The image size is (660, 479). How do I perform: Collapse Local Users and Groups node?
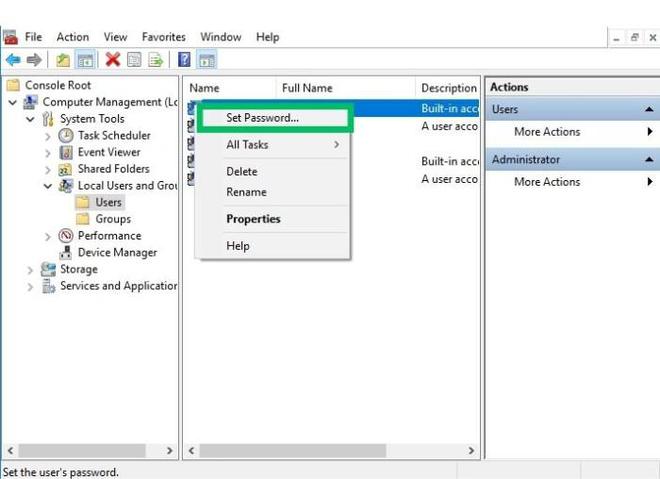coord(48,186)
